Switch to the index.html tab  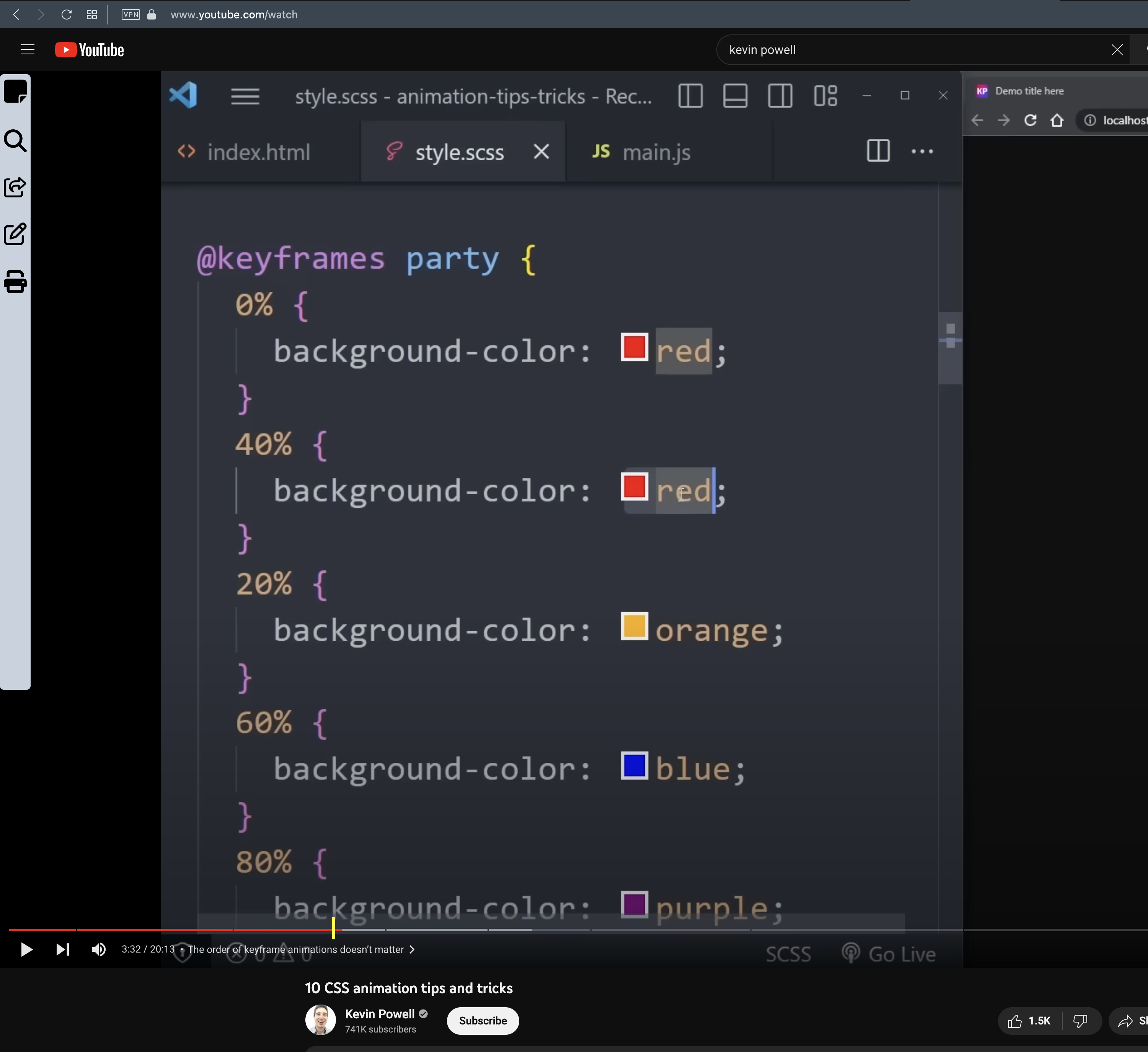pyautogui.click(x=259, y=151)
